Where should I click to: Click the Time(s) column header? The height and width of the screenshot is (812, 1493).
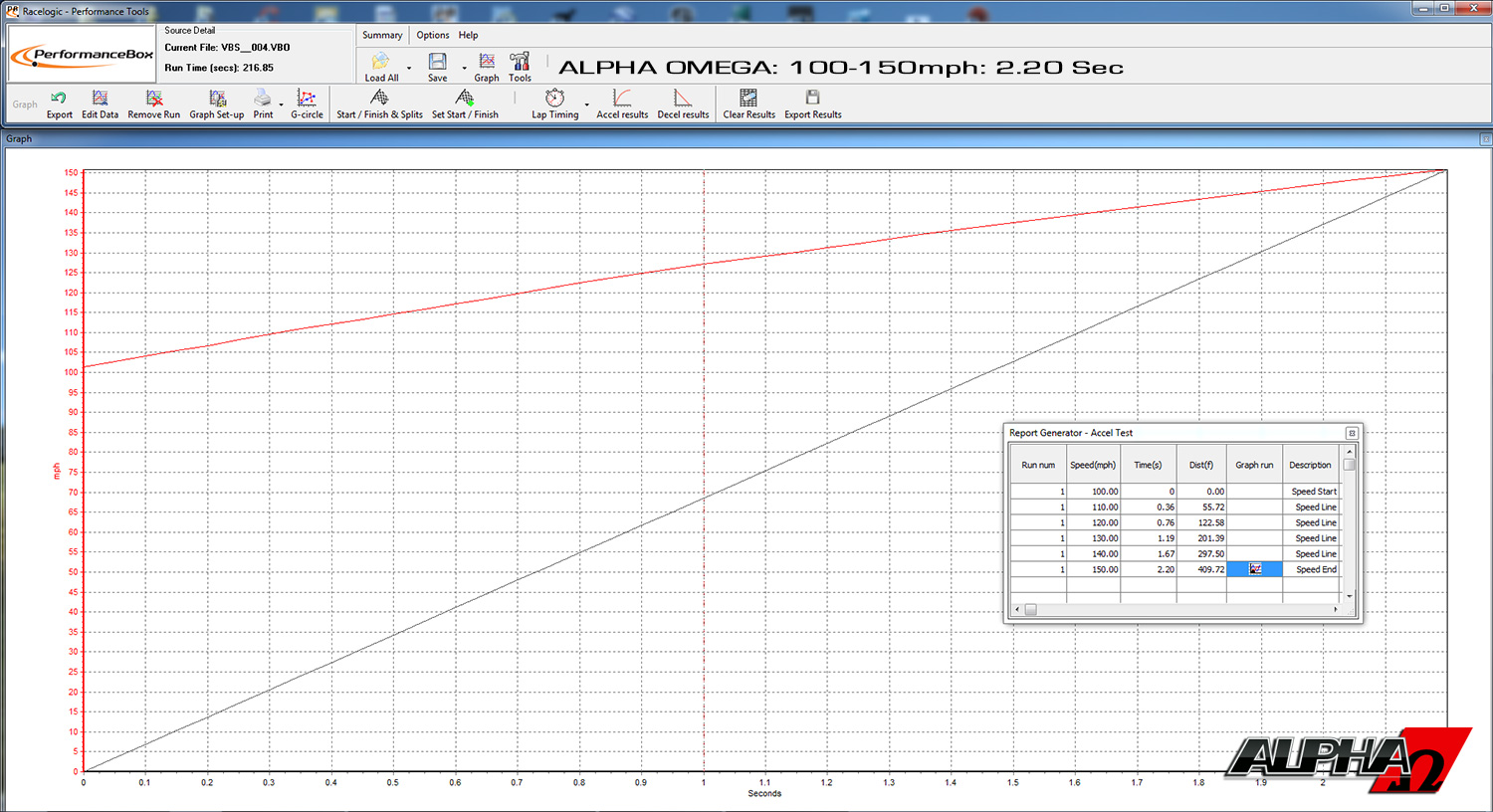(x=1148, y=465)
